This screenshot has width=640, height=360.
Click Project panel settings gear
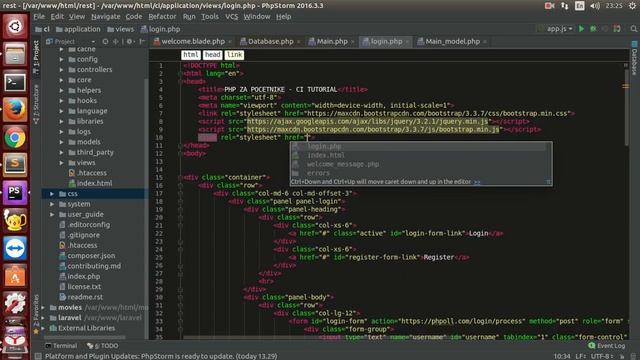pos(129,41)
